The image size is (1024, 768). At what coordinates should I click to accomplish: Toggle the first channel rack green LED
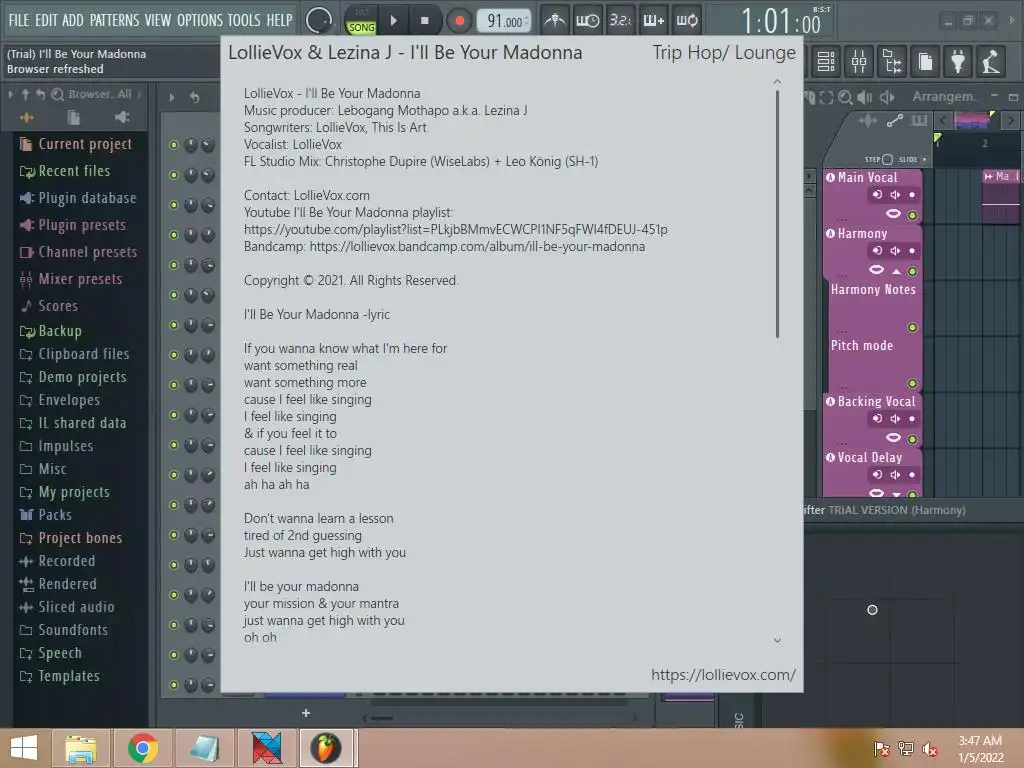pos(174,145)
